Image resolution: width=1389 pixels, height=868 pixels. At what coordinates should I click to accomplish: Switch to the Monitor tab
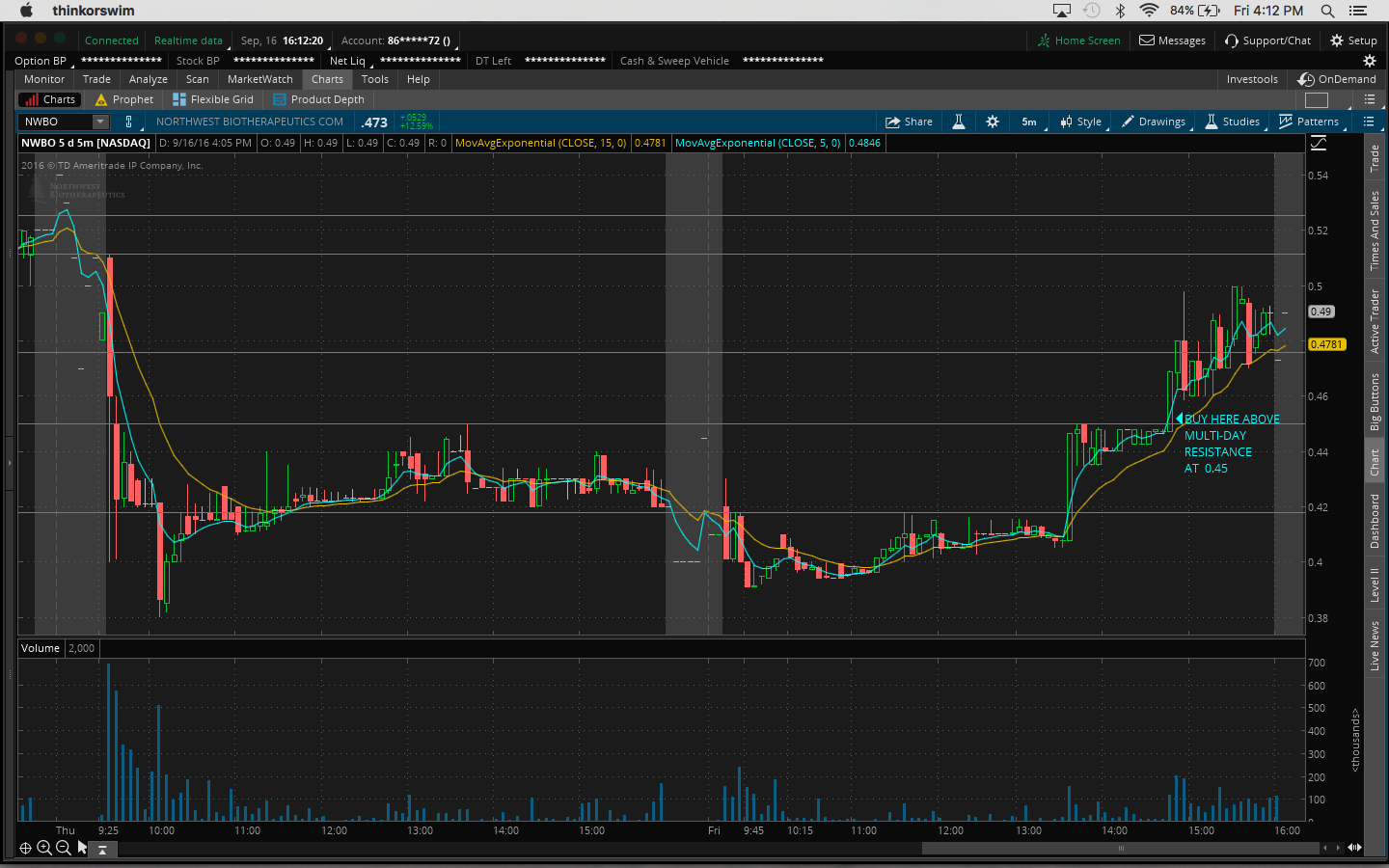(44, 79)
